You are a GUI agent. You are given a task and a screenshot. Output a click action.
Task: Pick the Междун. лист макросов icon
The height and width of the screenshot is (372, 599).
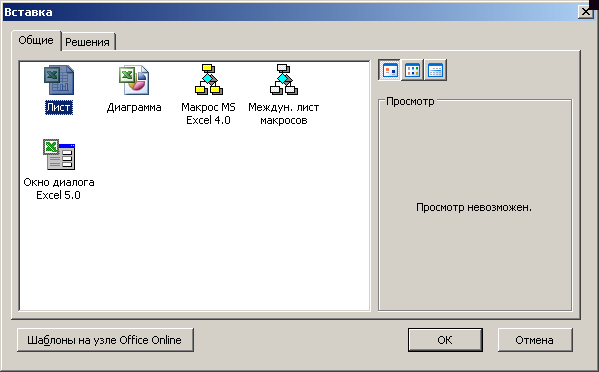tap(283, 79)
